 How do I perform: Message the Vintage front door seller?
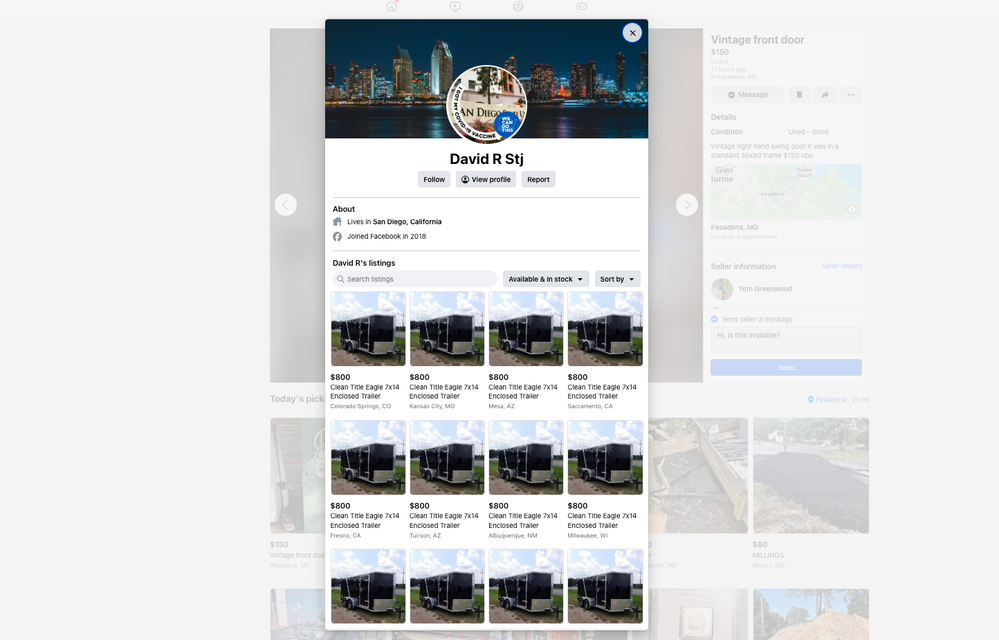tap(747, 95)
